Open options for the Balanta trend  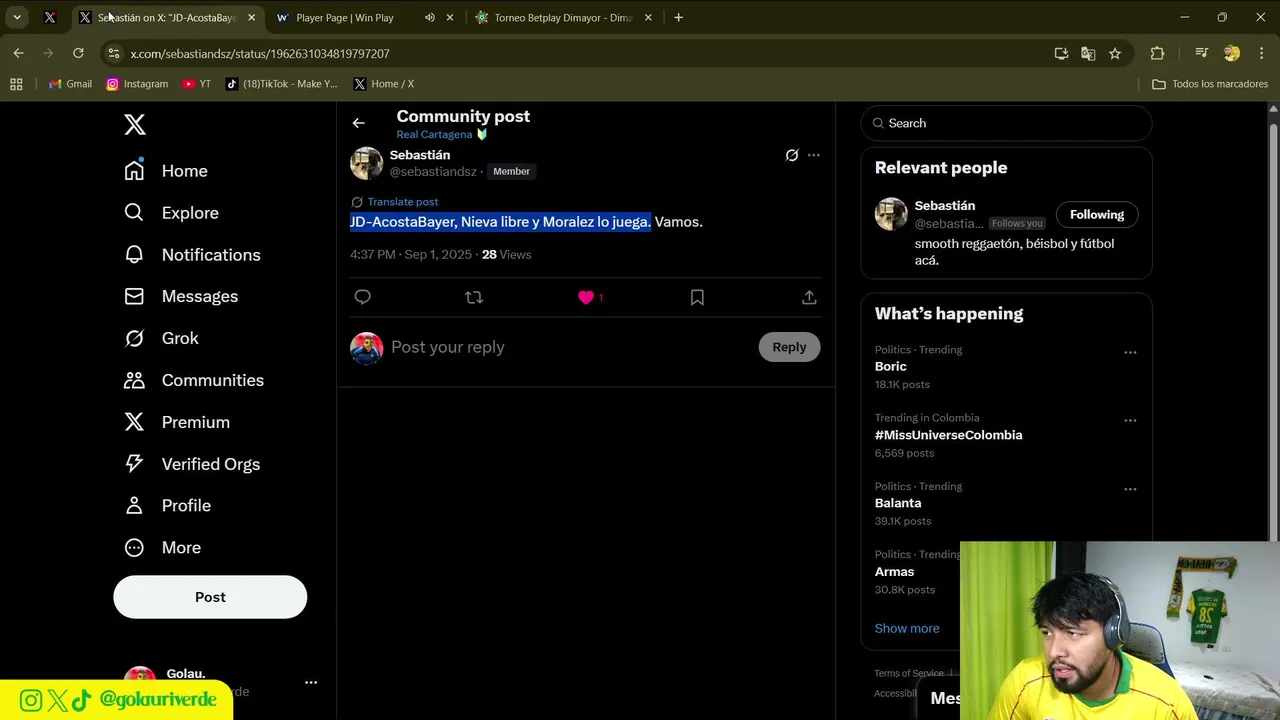click(1130, 489)
